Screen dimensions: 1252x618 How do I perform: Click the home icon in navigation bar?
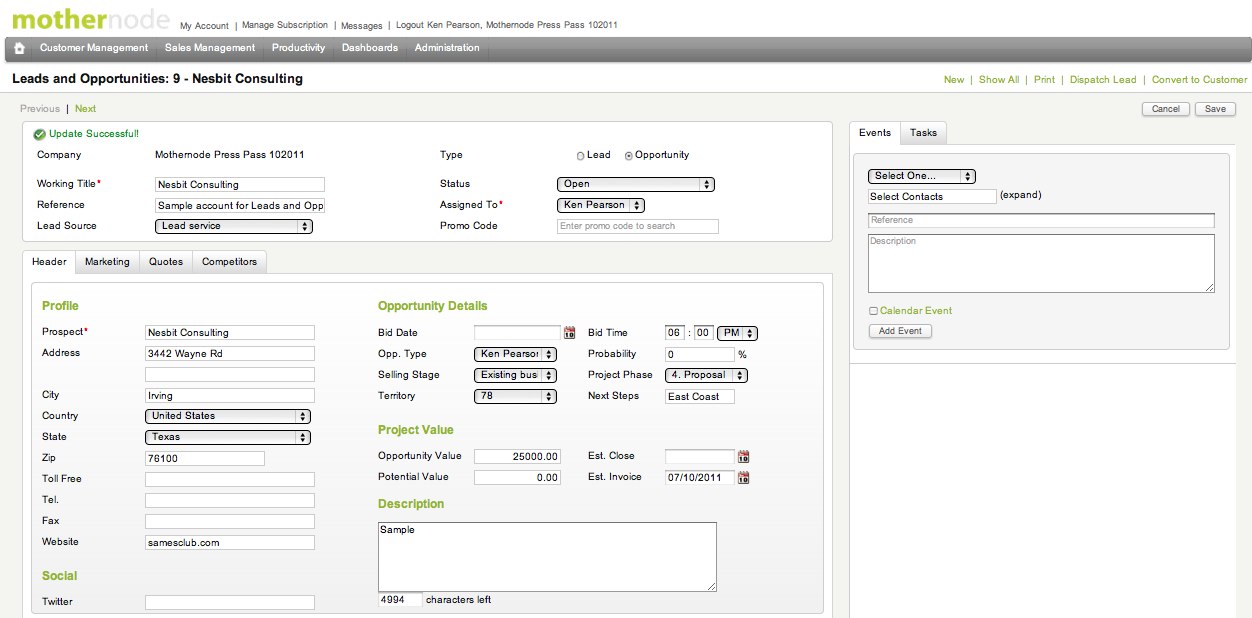click(19, 48)
